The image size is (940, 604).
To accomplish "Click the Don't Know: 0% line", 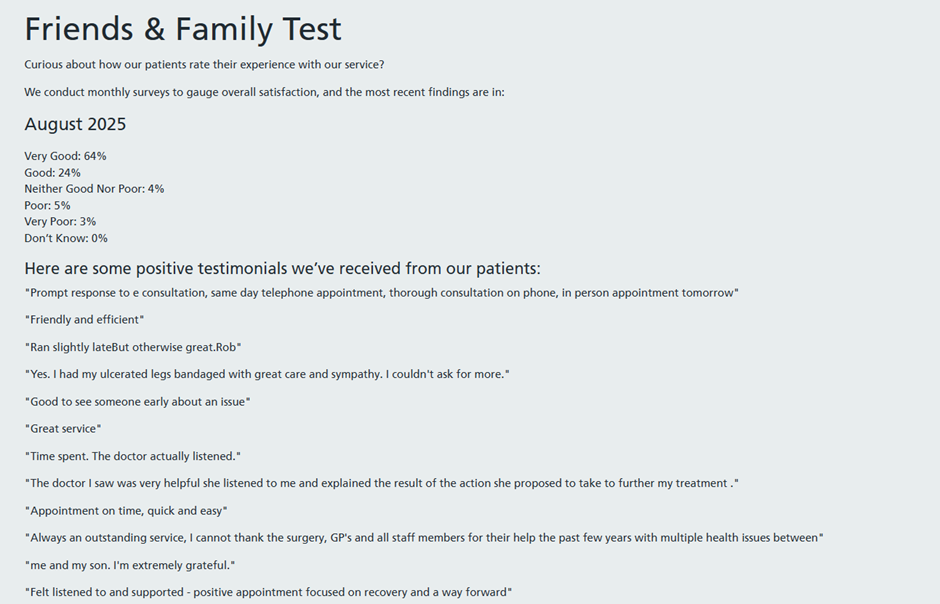I will coord(66,238).
